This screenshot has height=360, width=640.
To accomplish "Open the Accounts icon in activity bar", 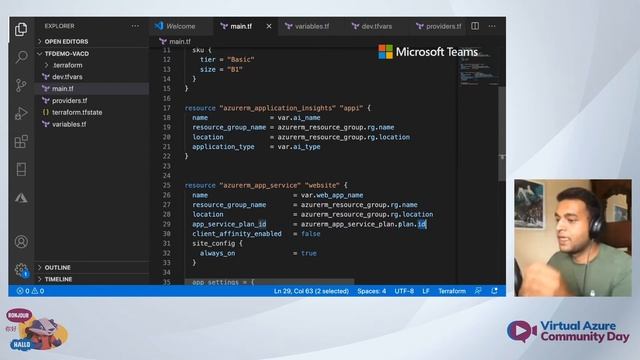I will [x=21, y=242].
